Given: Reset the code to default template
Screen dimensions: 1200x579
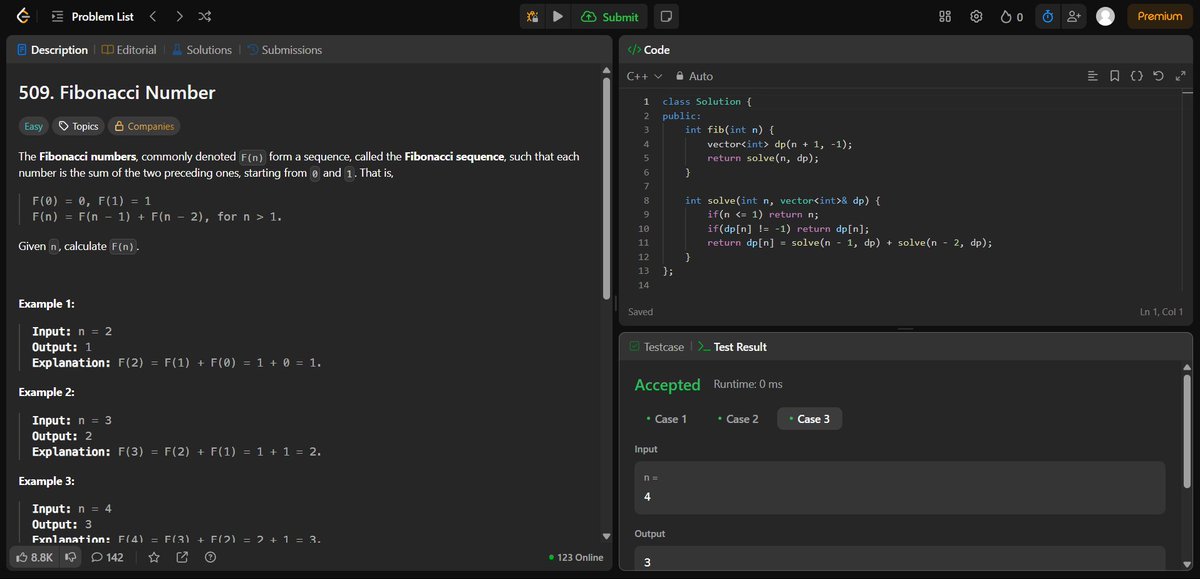Looking at the screenshot, I should click(x=1158, y=75).
